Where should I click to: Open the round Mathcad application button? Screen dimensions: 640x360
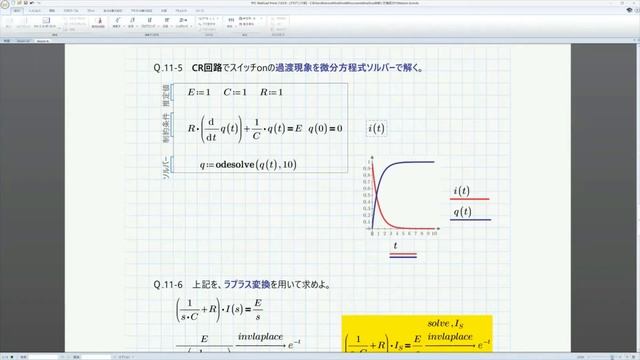pos(5,4)
